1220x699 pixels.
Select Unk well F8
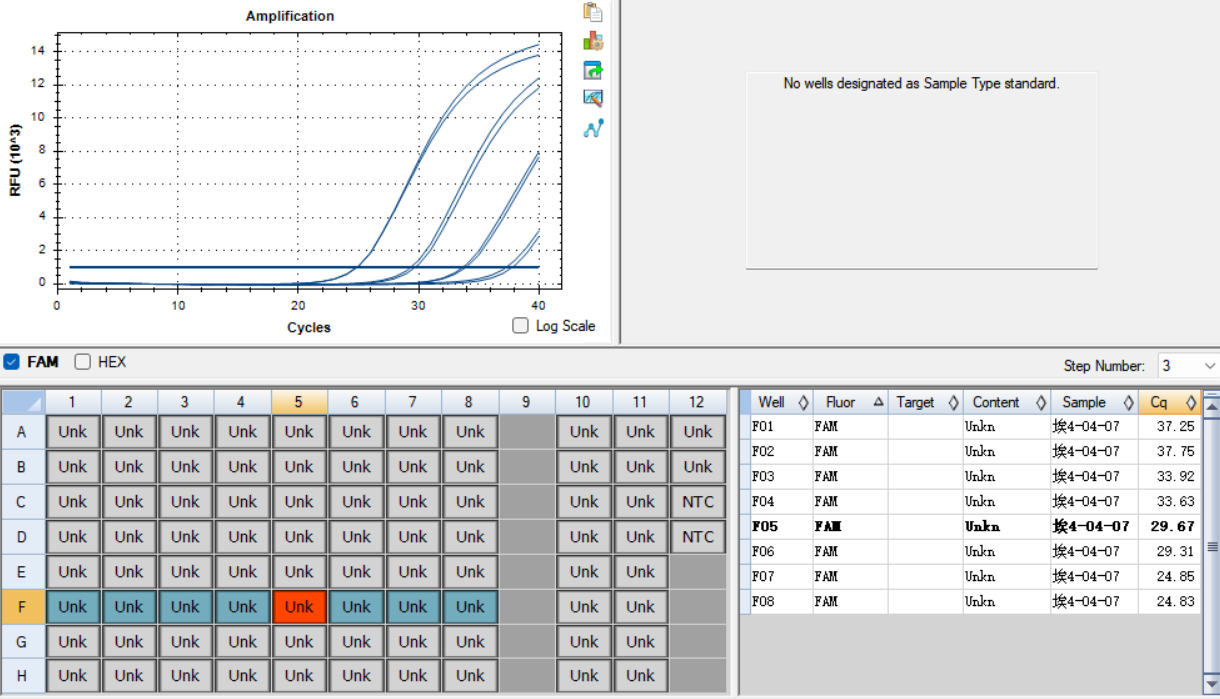(470, 607)
